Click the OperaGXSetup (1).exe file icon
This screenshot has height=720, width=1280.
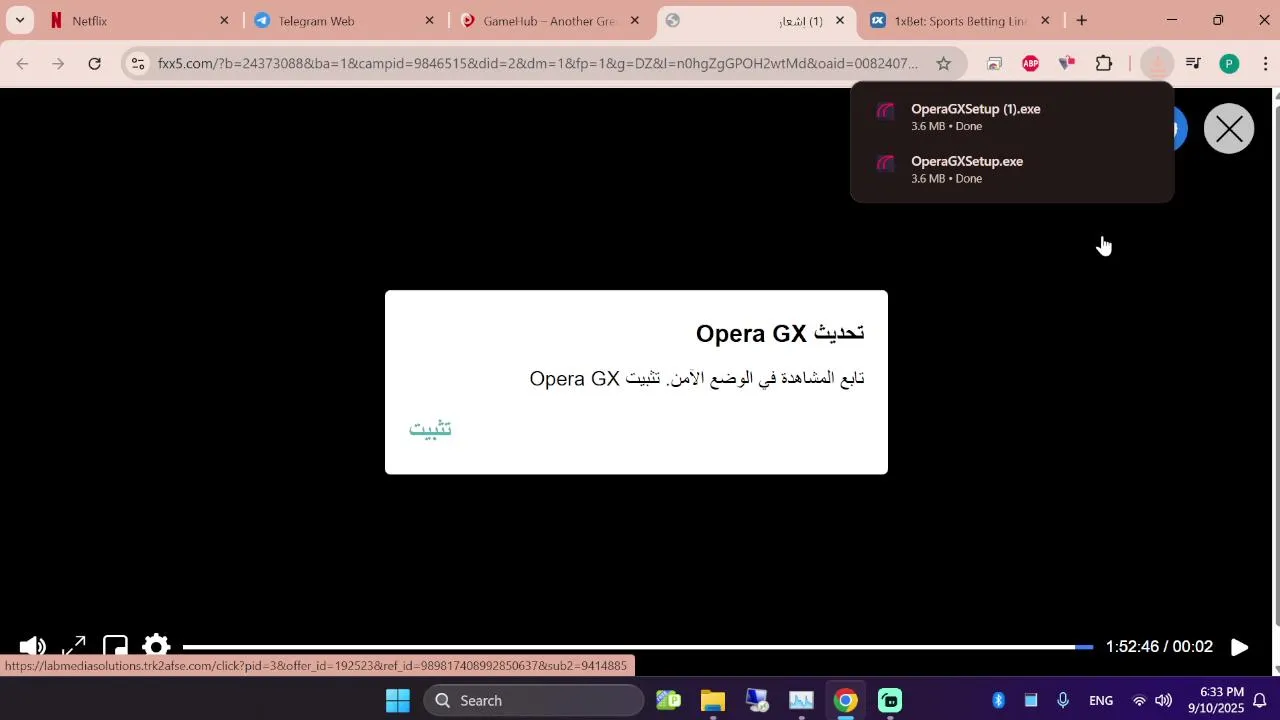click(x=885, y=111)
